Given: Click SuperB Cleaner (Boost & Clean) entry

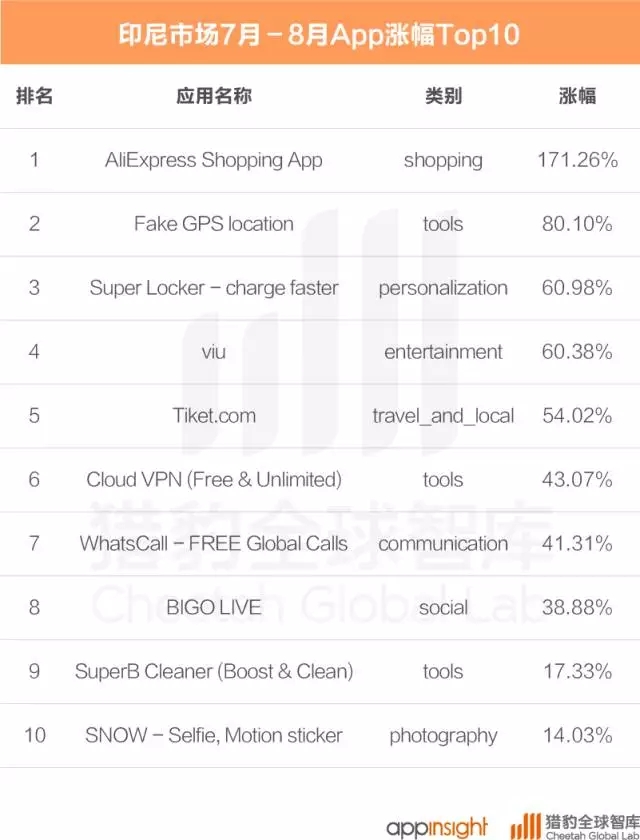Looking at the screenshot, I should (x=214, y=671).
